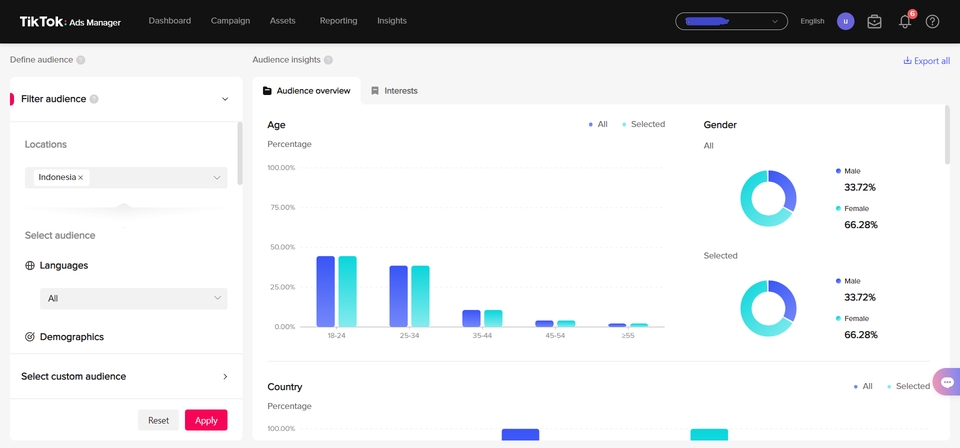Click the blue 35-44 age bar

471,318
